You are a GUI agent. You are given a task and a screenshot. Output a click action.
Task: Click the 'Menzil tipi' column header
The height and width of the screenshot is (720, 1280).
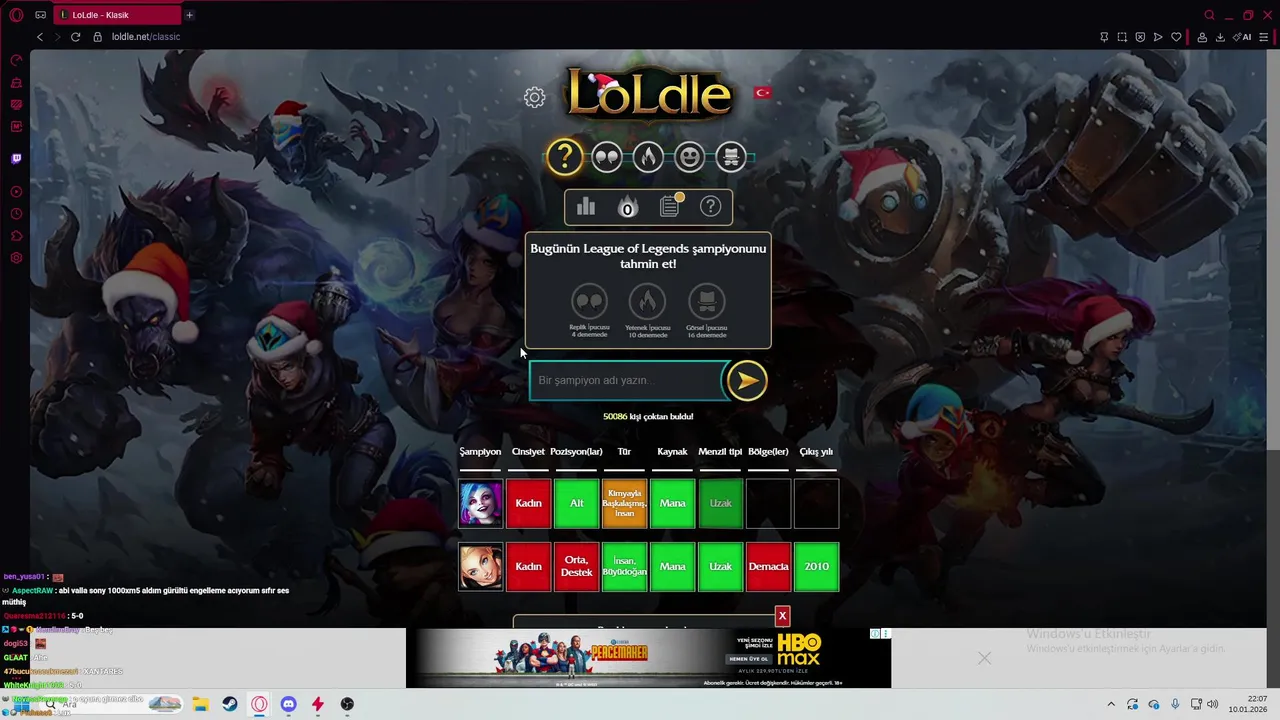[x=720, y=452]
